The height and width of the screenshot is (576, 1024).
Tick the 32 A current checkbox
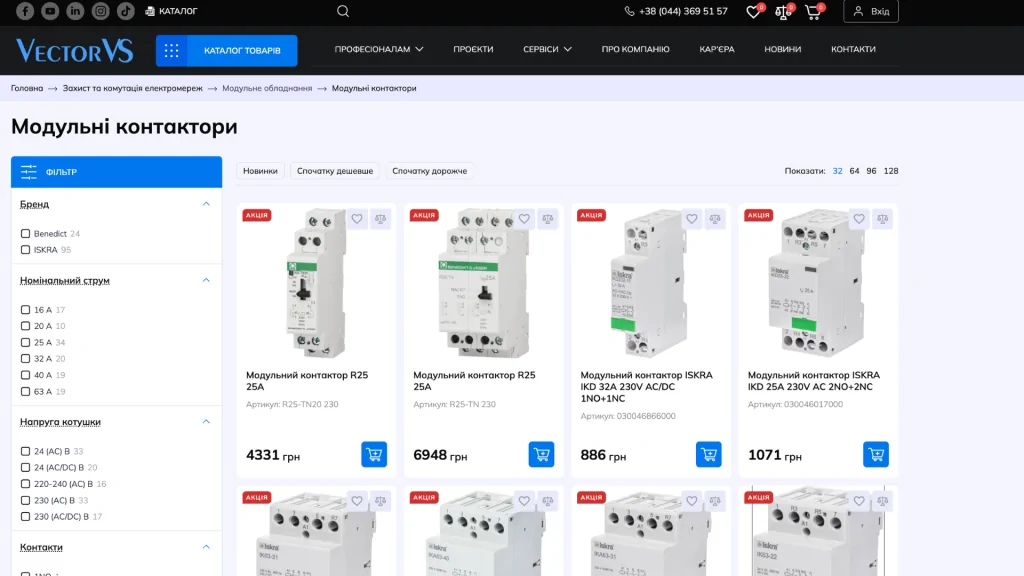pos(25,359)
